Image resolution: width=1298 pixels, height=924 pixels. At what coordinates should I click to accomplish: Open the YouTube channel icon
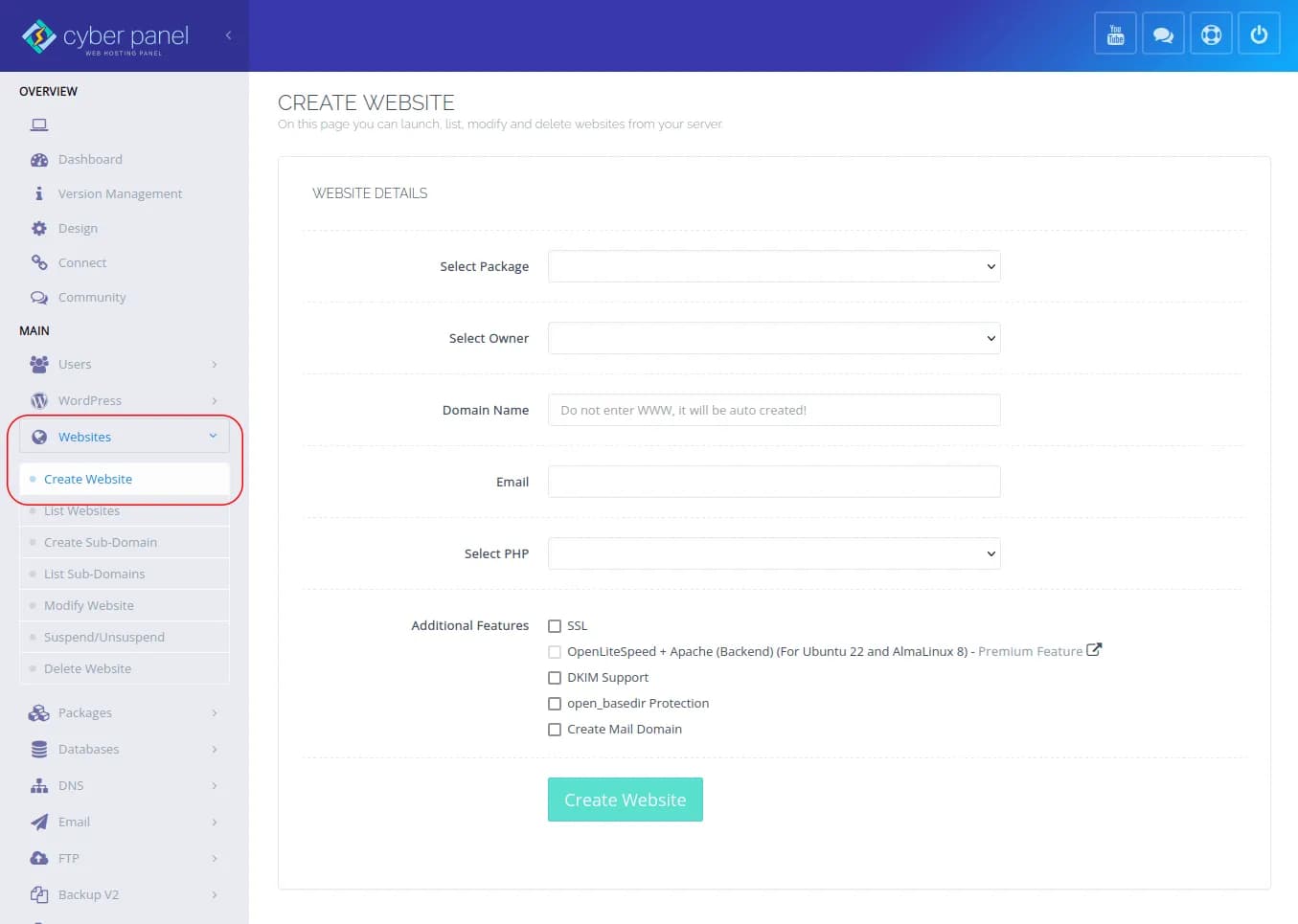pos(1115,34)
